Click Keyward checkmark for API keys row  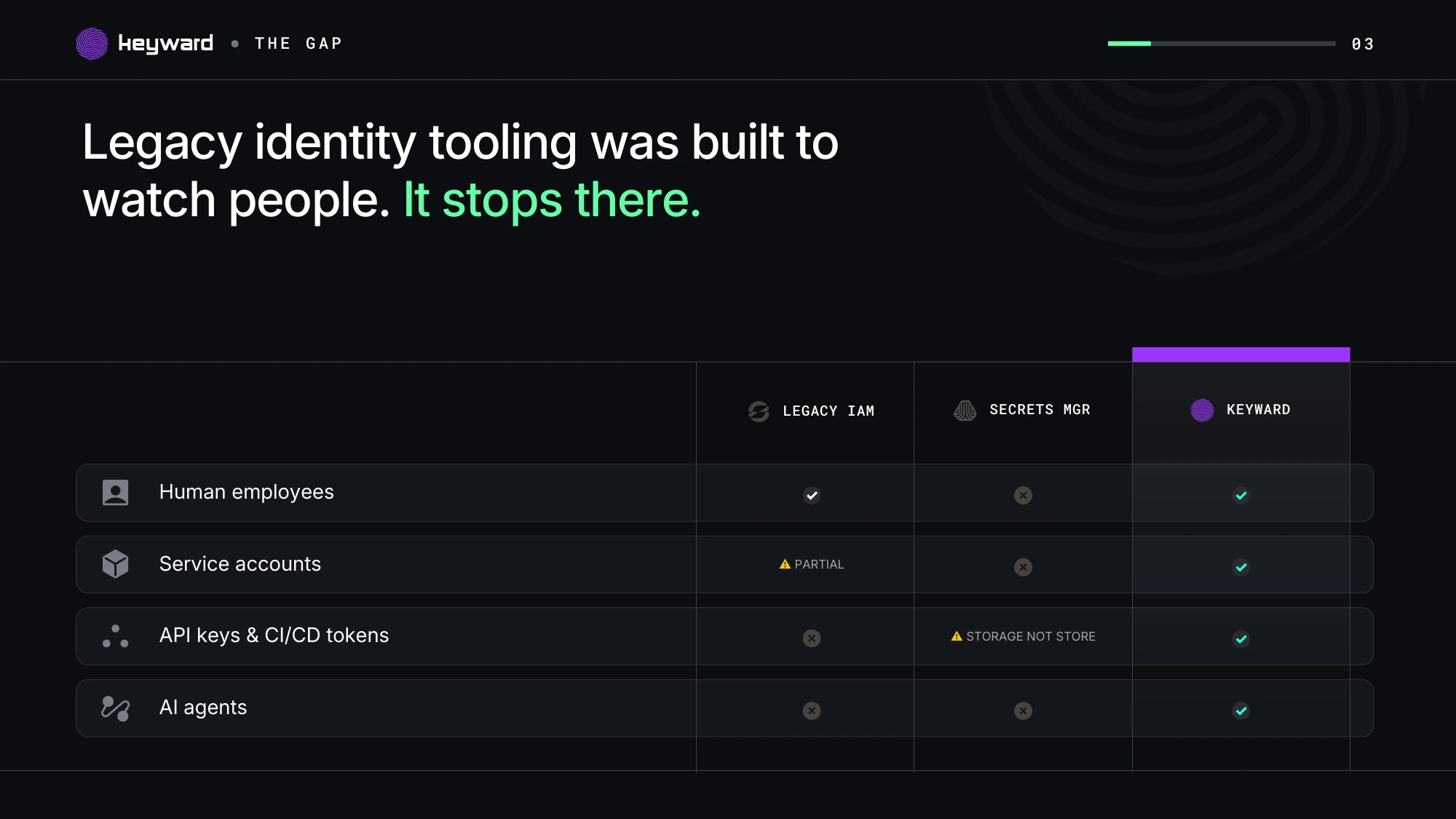1241,638
